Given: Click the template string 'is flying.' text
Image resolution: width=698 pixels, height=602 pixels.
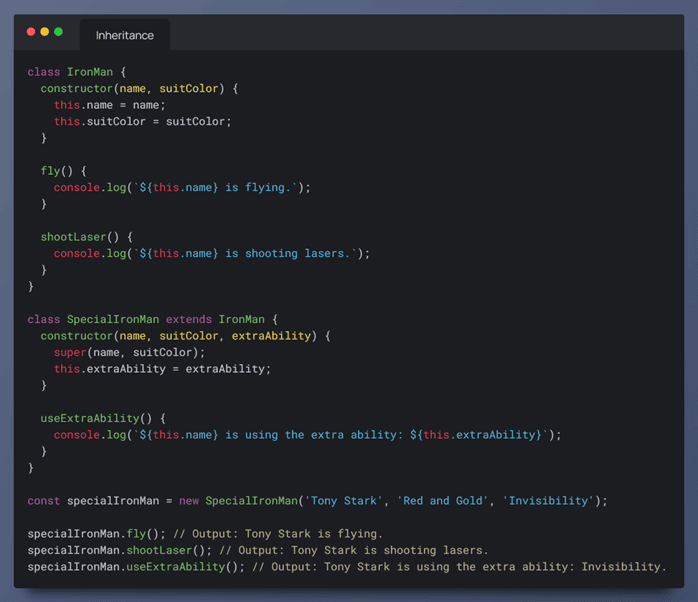Looking at the screenshot, I should pos(258,187).
